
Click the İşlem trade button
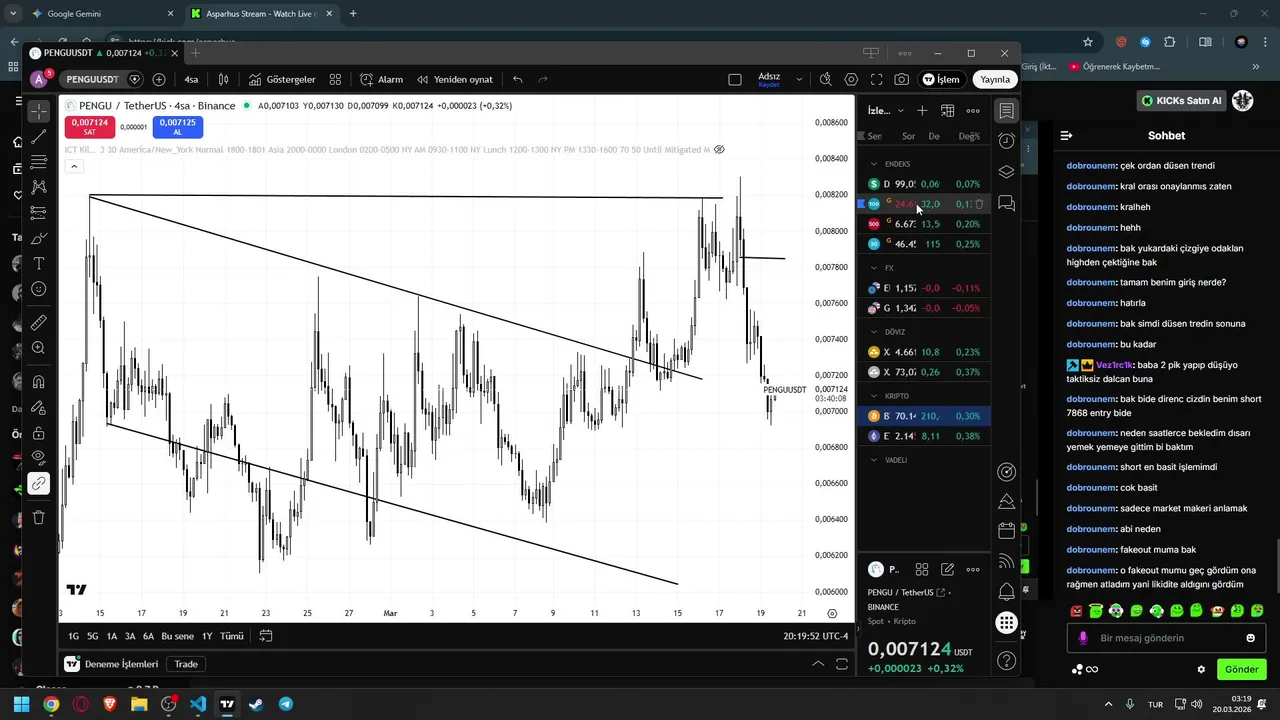[x=941, y=79]
